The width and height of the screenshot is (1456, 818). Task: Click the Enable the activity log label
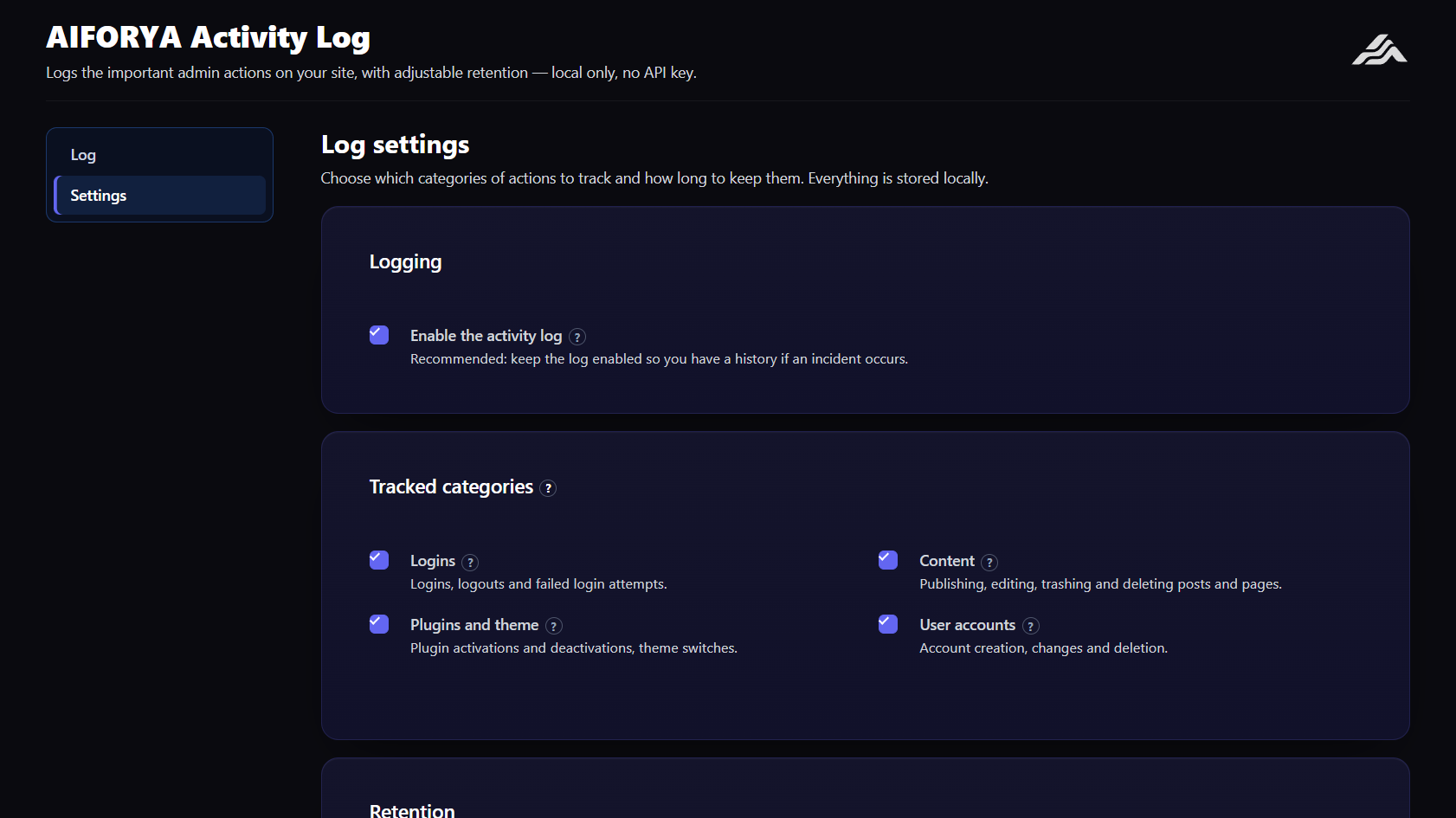pos(486,336)
